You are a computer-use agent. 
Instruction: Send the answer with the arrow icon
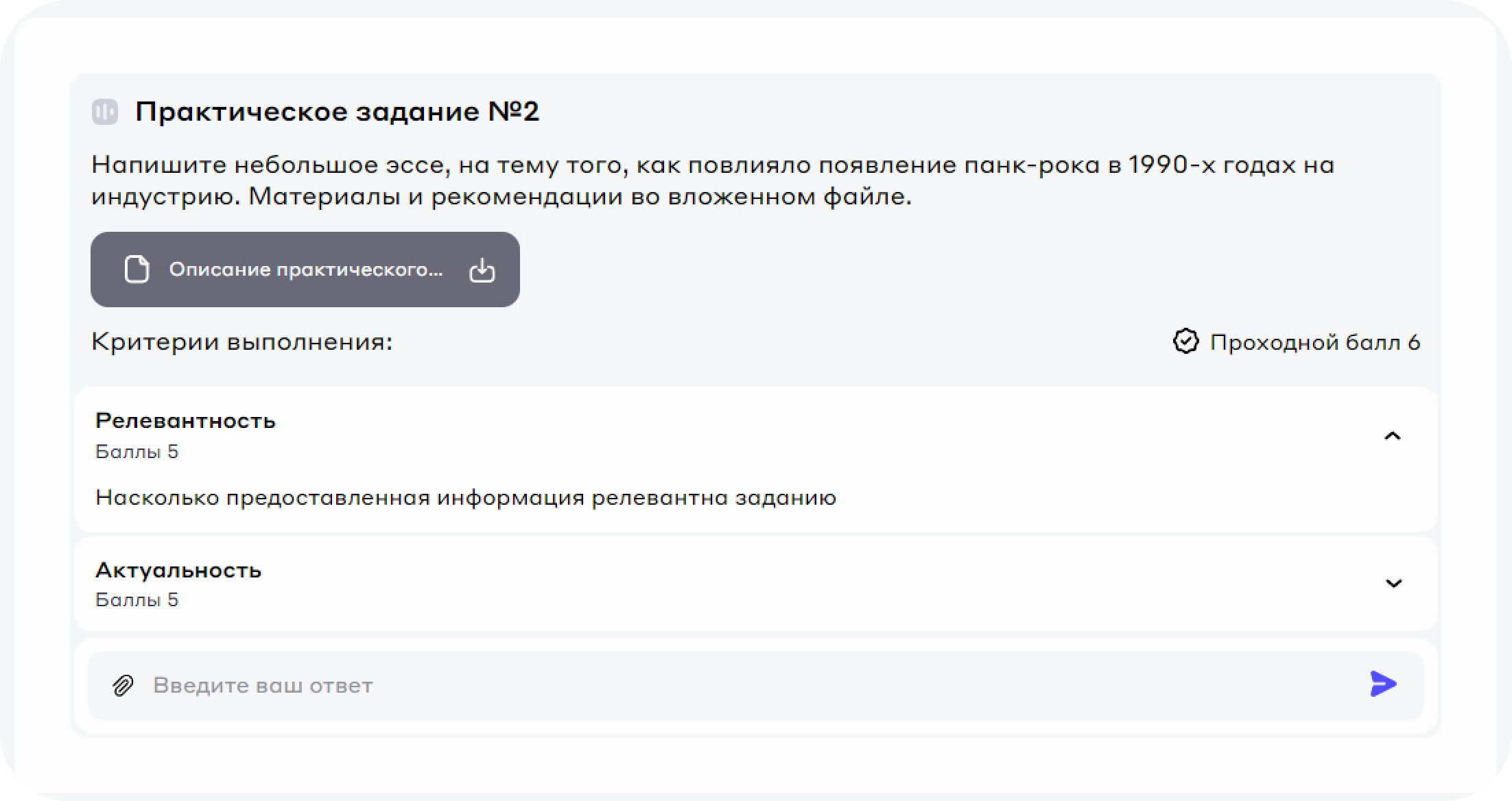[1382, 684]
